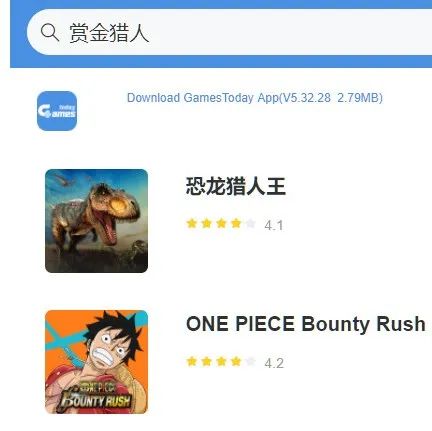
Task: Click the gray empty star of Bounty Rush
Action: pyautogui.click(x=251, y=361)
